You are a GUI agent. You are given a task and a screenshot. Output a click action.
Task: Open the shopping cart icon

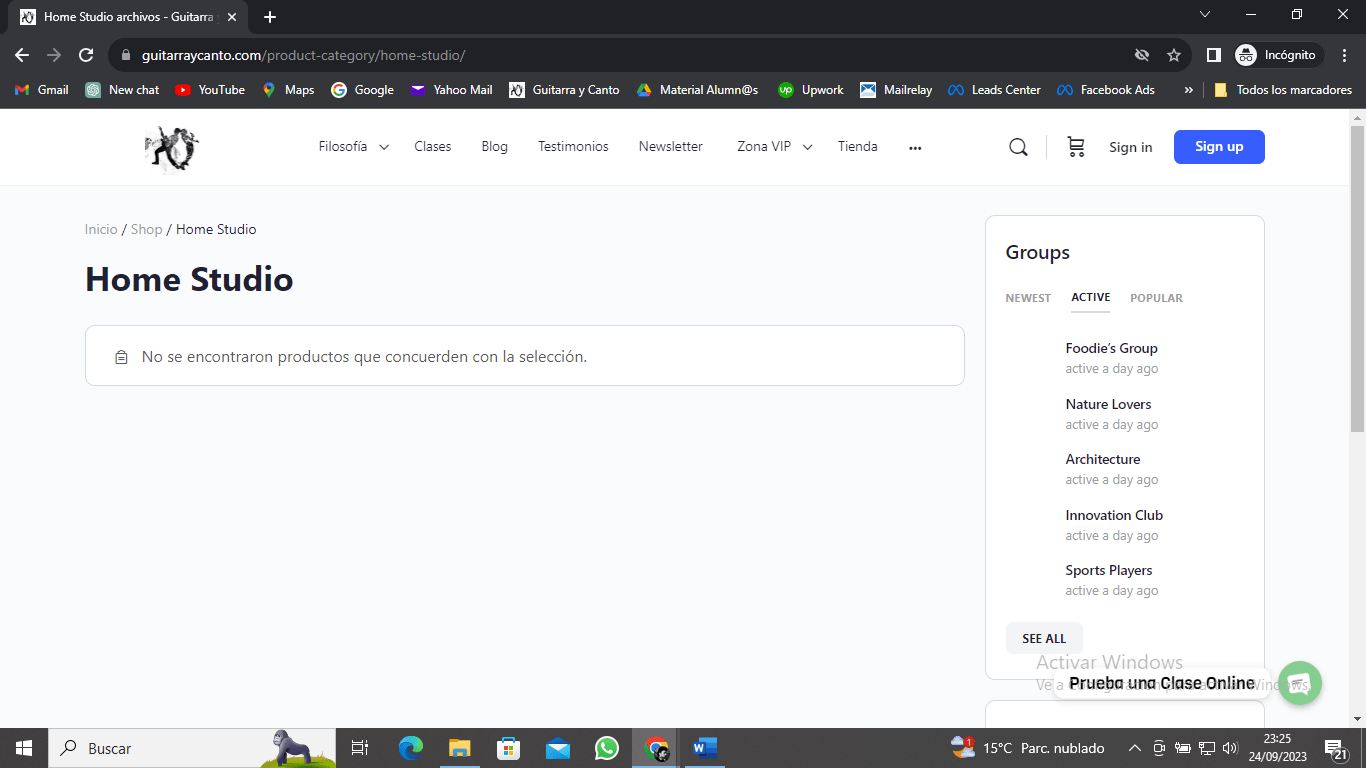pos(1076,147)
